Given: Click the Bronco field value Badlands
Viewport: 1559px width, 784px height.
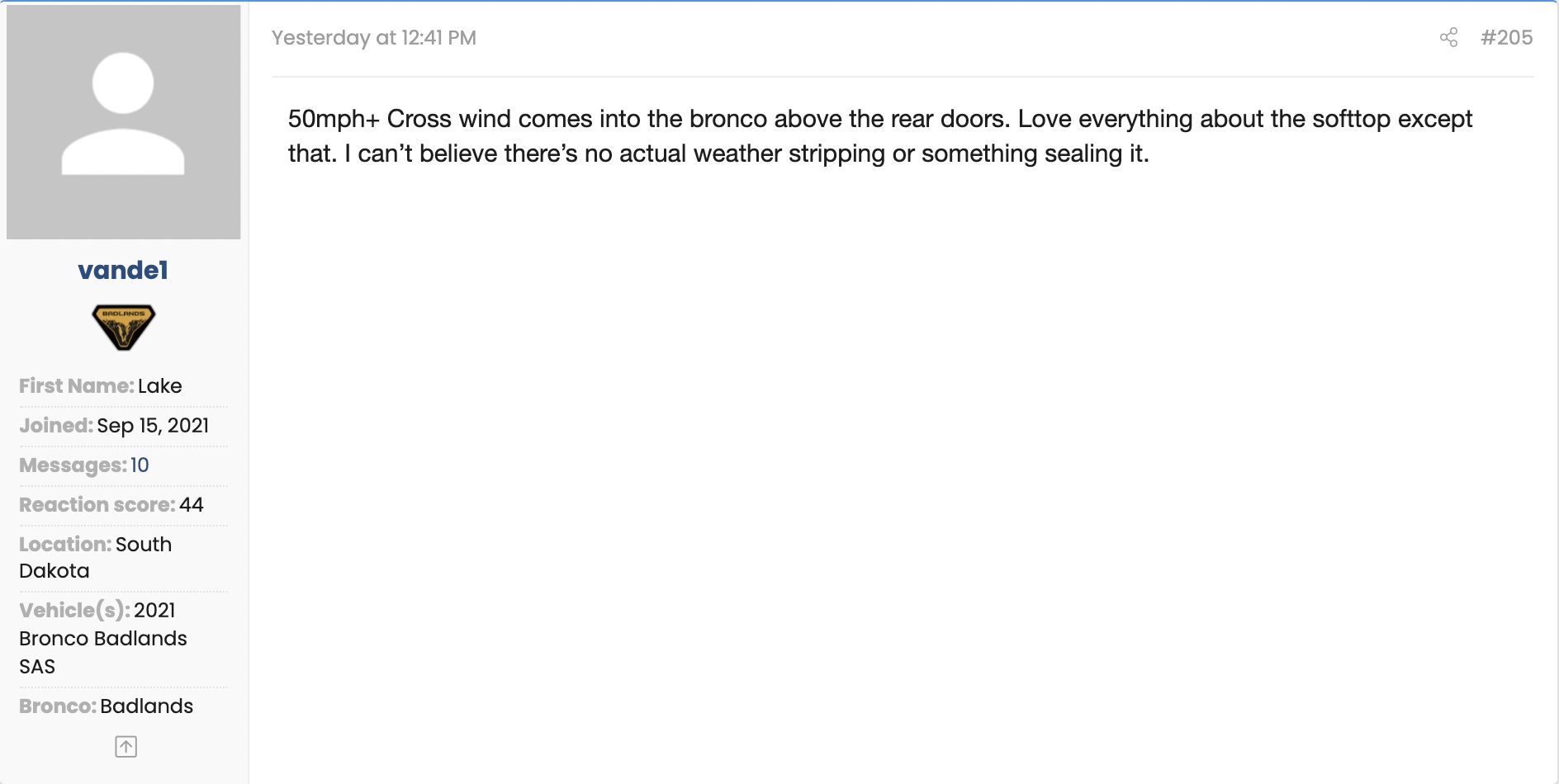Looking at the screenshot, I should 146,706.
